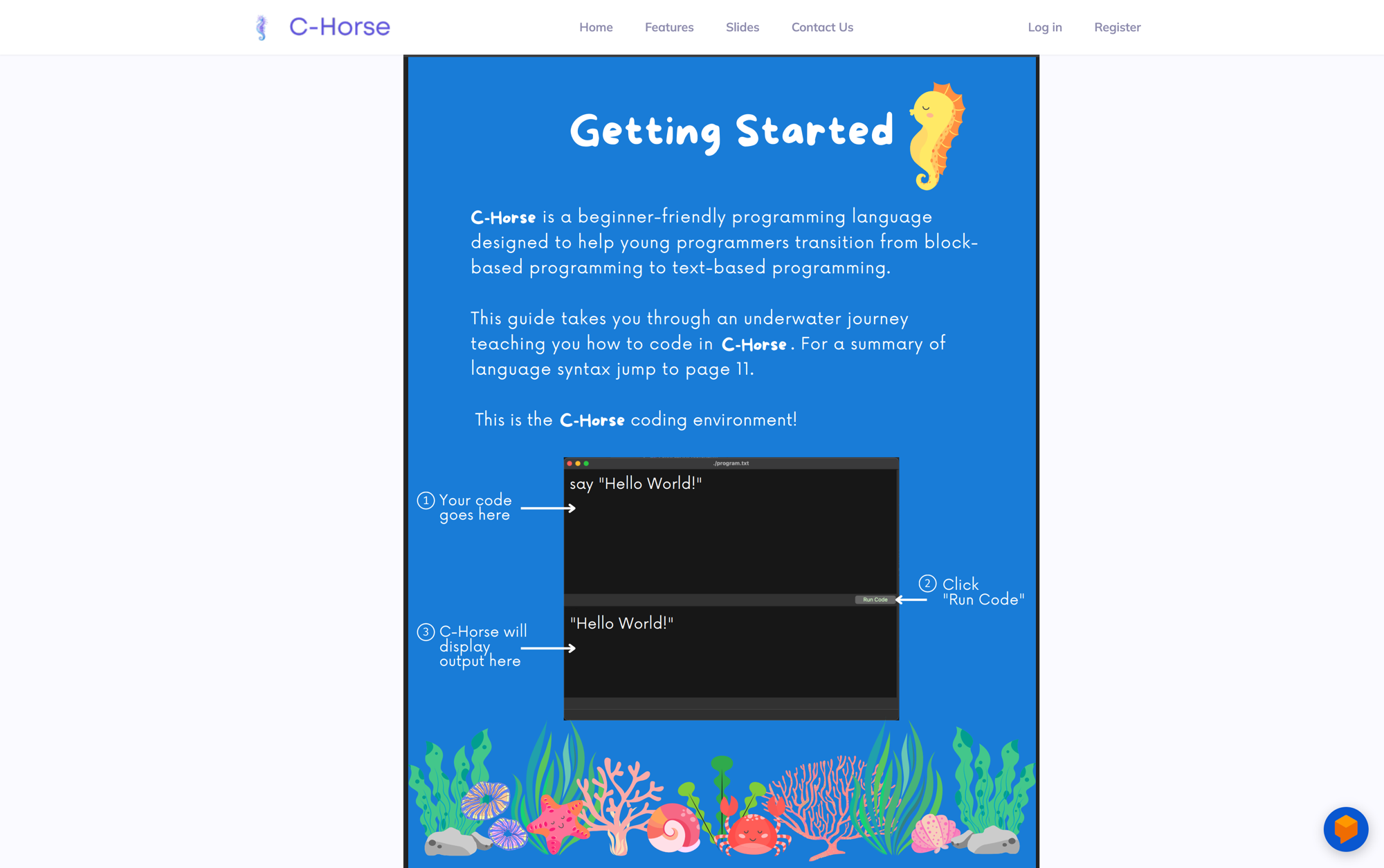Click the Register link
1384x868 pixels.
pyautogui.click(x=1117, y=27)
